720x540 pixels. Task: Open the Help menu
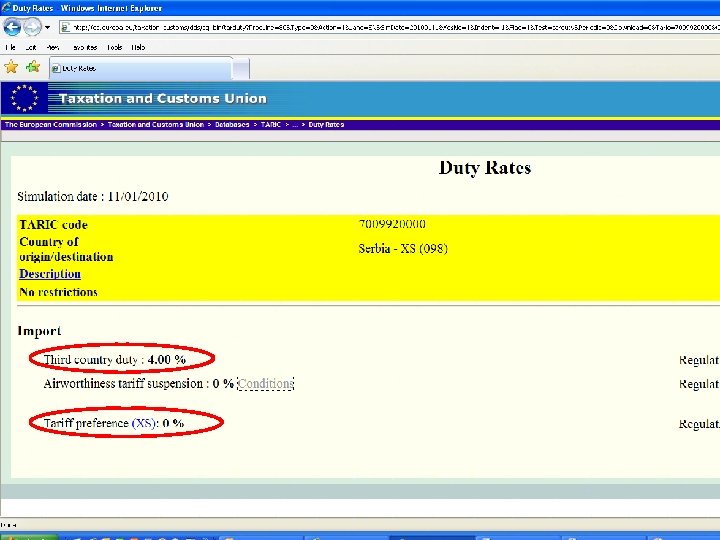pos(138,47)
